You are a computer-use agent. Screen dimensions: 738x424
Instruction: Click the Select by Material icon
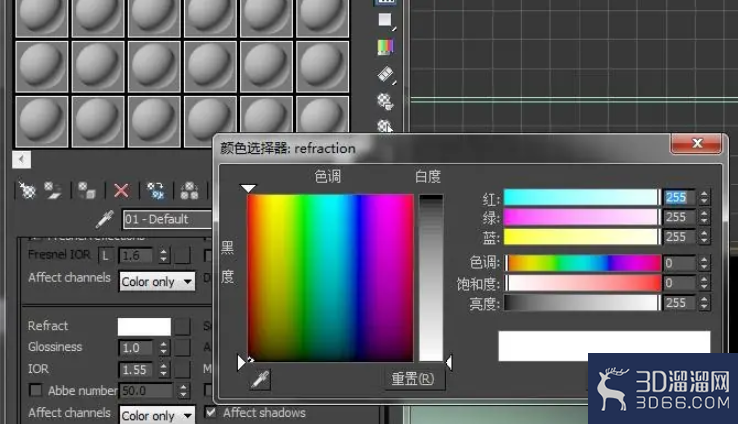point(385,126)
